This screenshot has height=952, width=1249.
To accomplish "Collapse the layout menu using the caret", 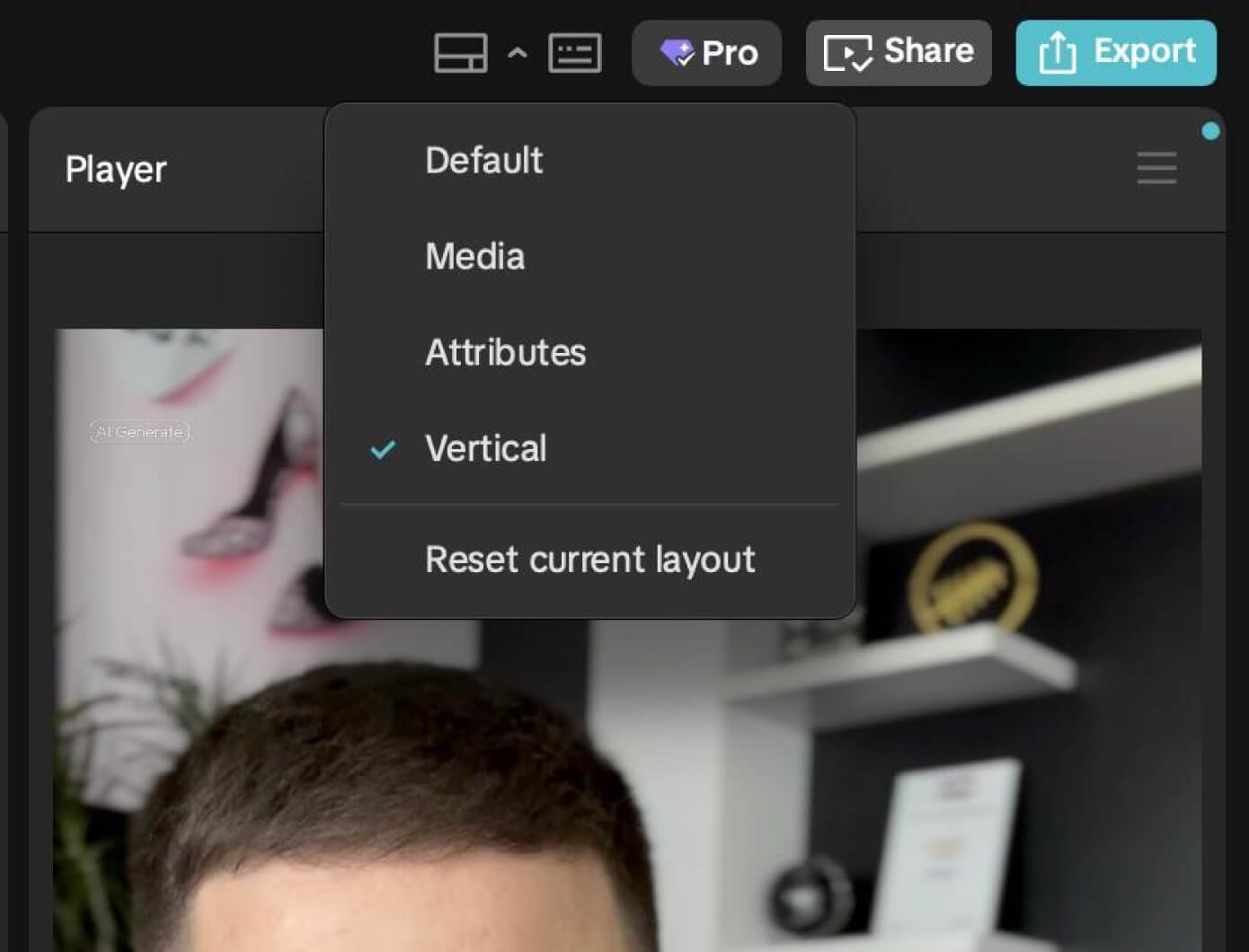I will pyautogui.click(x=517, y=53).
